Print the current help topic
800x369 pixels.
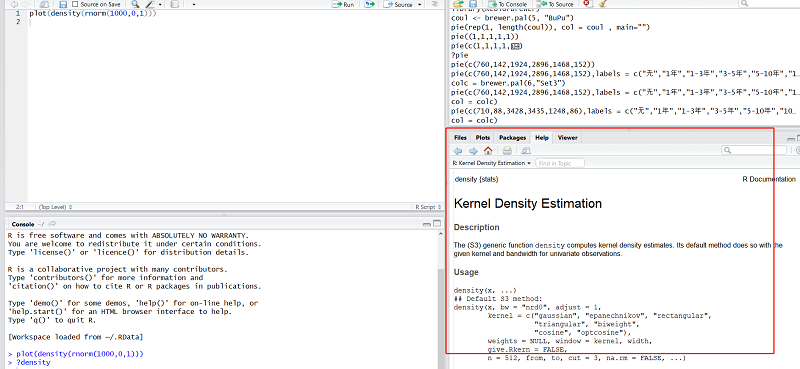click(507, 151)
